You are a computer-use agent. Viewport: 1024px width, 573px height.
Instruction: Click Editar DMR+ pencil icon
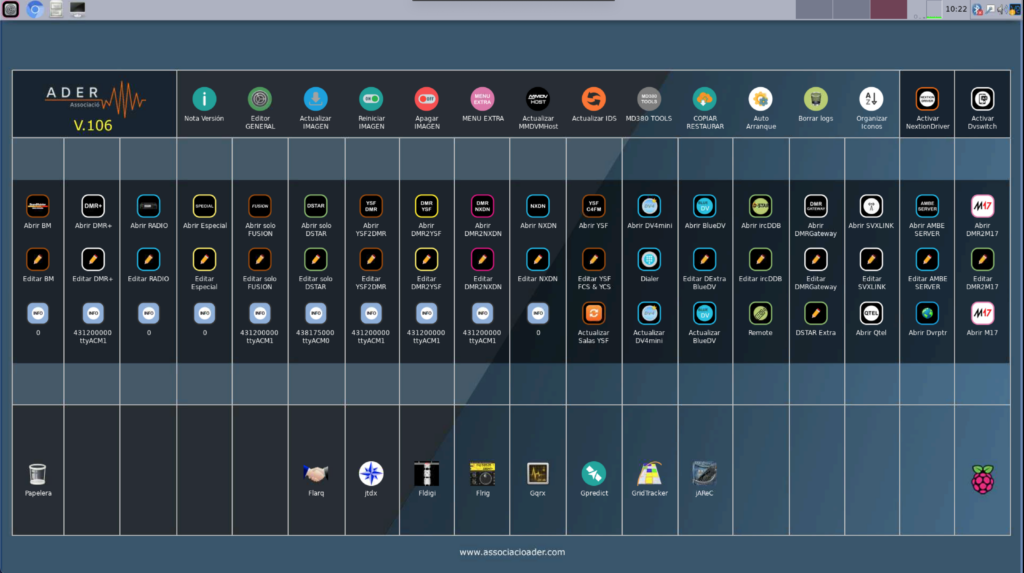pos(93,259)
